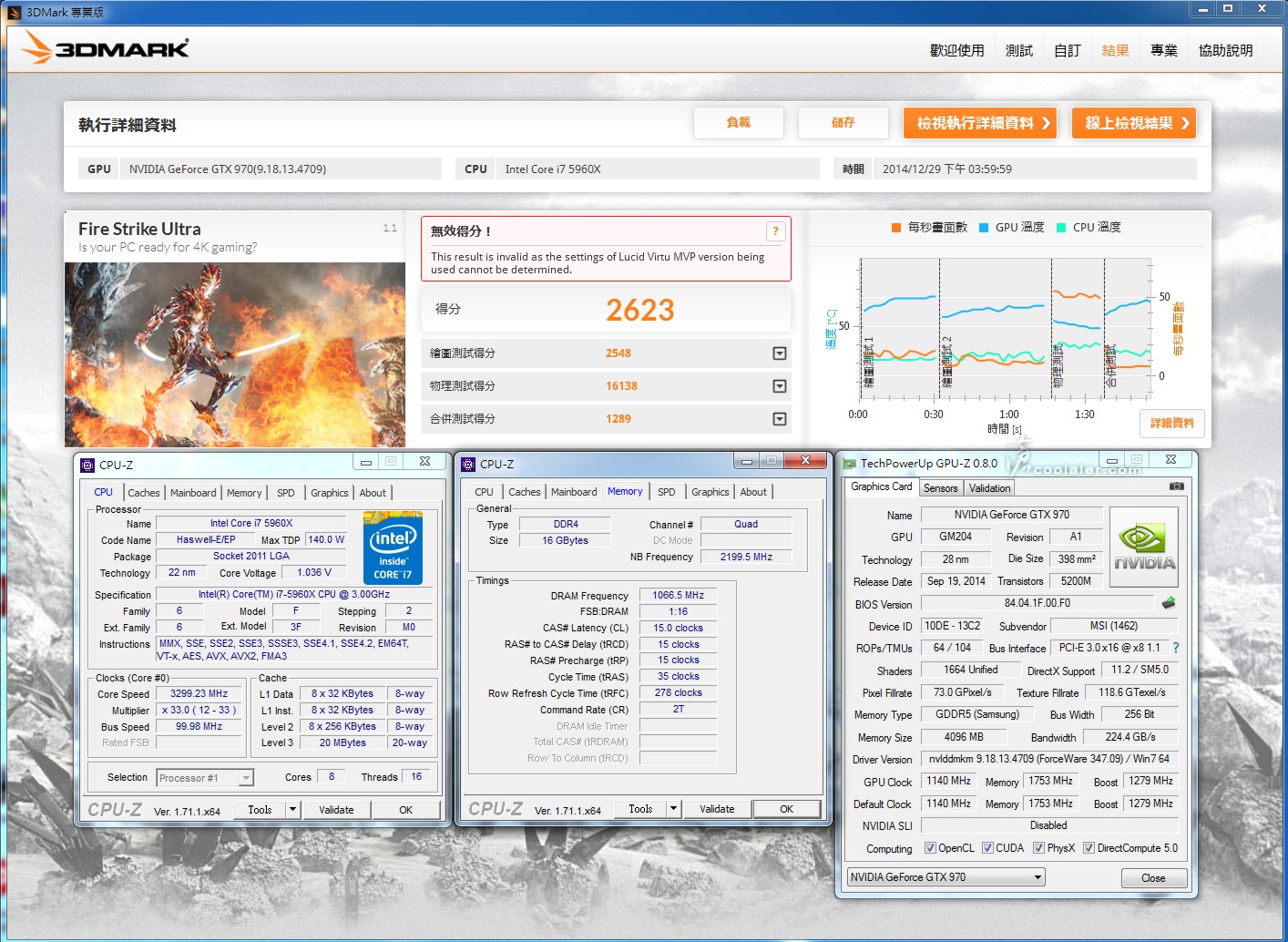Open the 測試 menu in 3DMark
Screen dimensions: 1288x942
pyautogui.click(x=1019, y=51)
